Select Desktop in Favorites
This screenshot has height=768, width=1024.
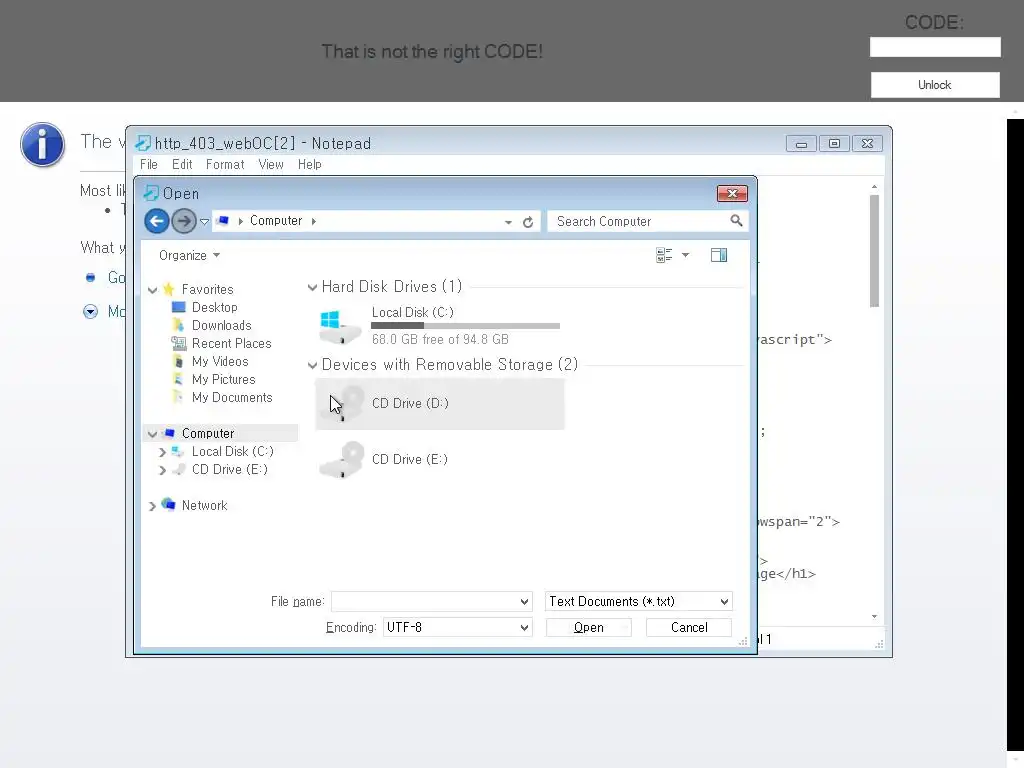click(214, 307)
